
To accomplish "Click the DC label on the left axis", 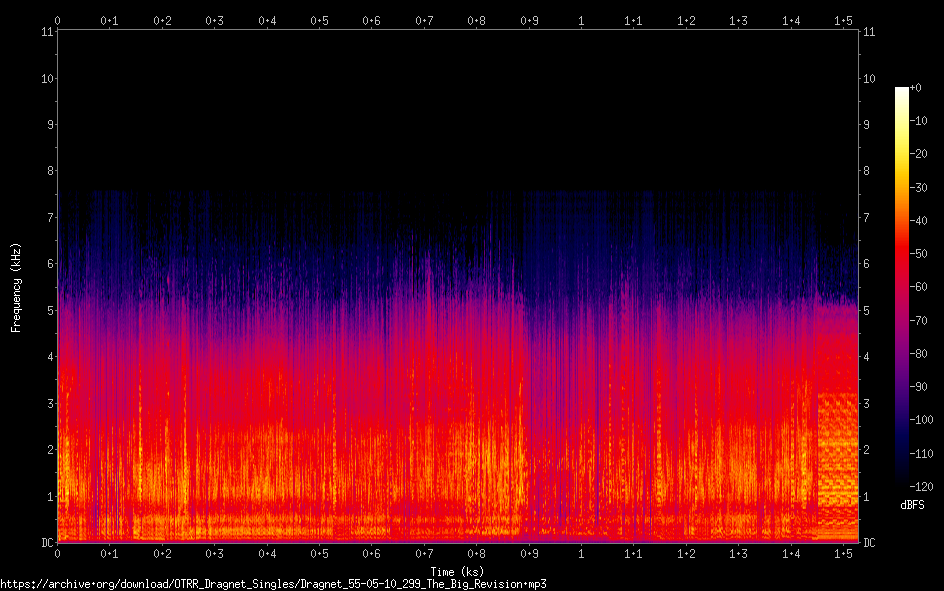I will pyautogui.click(x=44, y=543).
